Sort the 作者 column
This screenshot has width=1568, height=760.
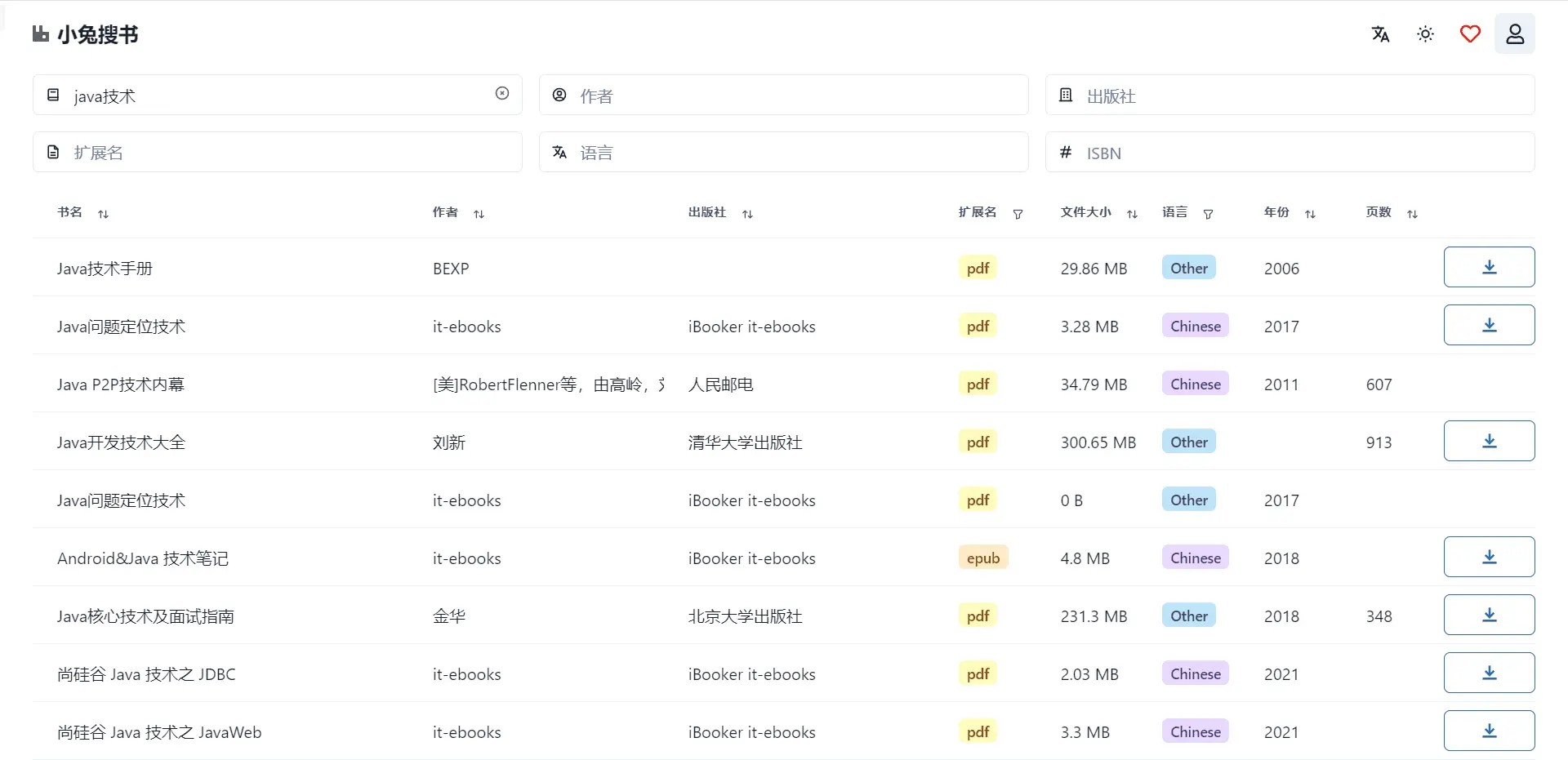(x=479, y=213)
